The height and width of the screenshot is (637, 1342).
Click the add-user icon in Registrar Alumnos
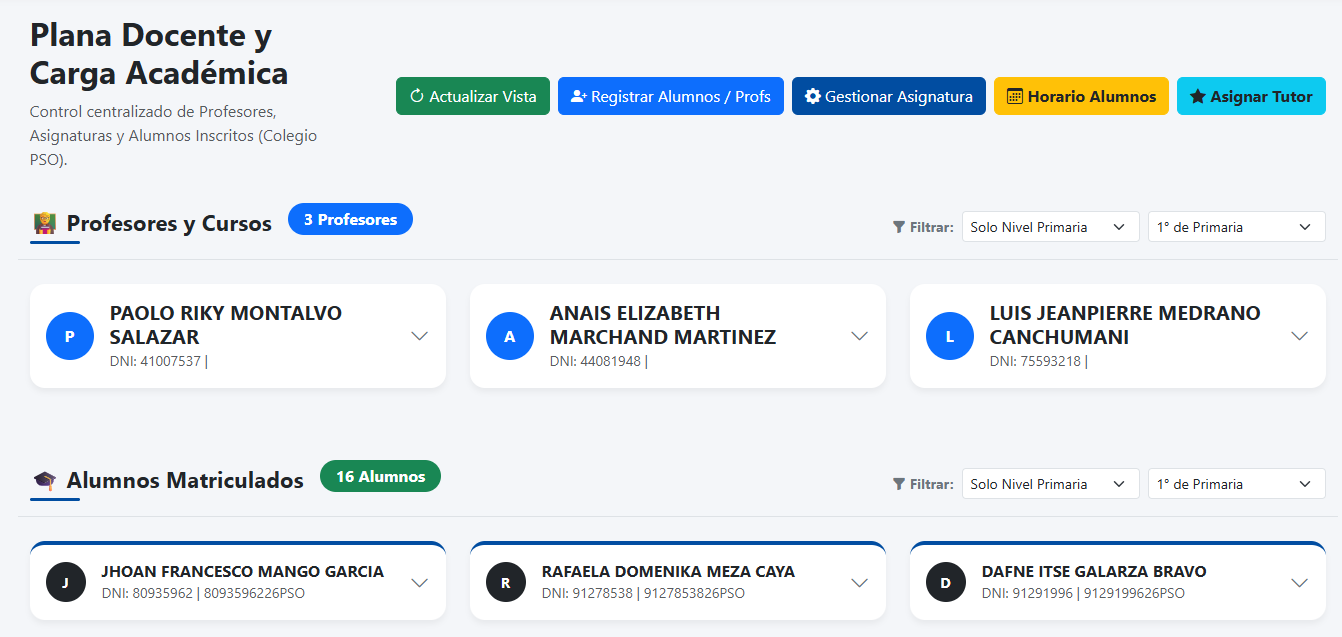tap(578, 97)
